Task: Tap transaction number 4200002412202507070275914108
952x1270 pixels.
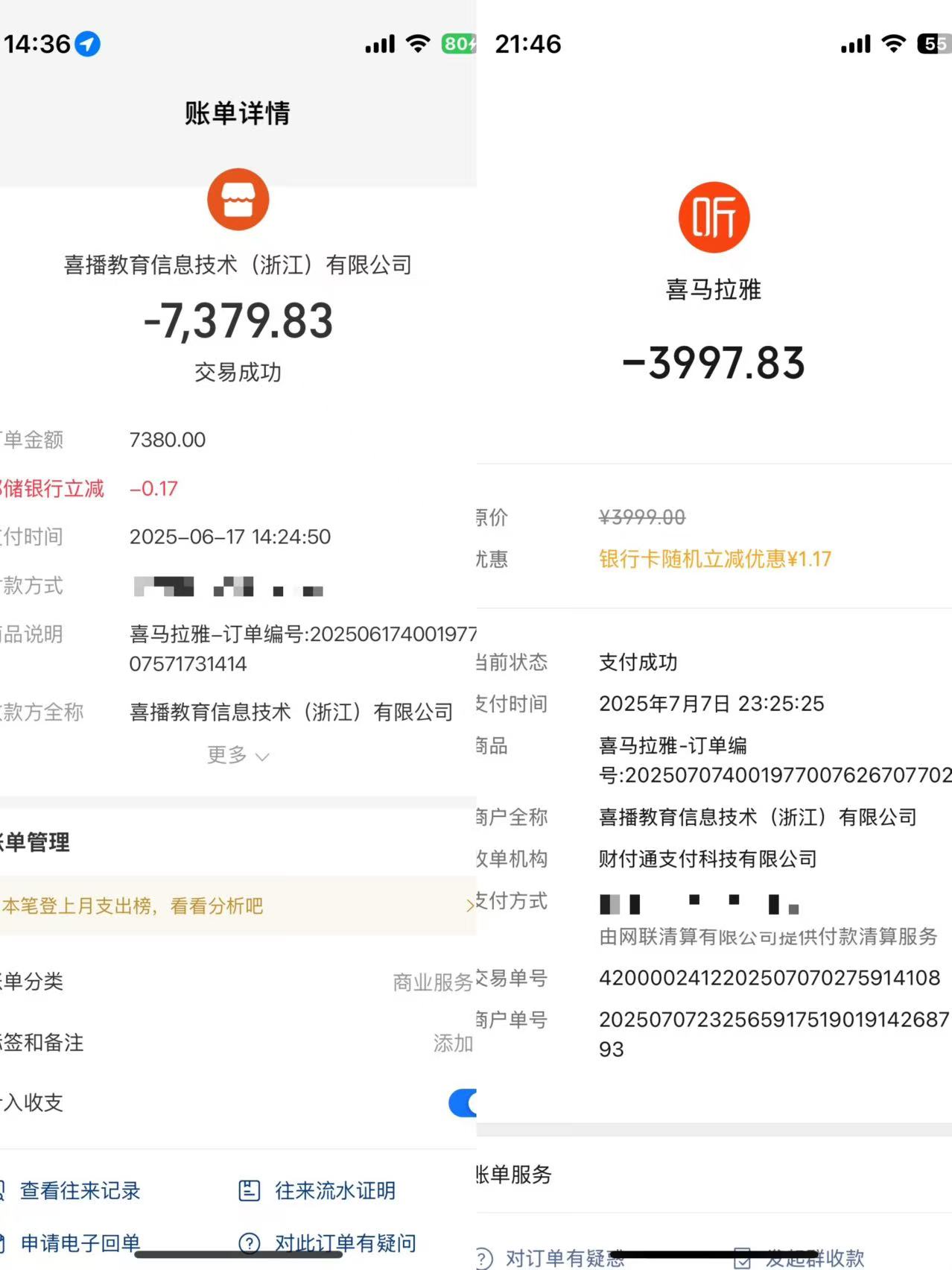Action: pos(769,978)
